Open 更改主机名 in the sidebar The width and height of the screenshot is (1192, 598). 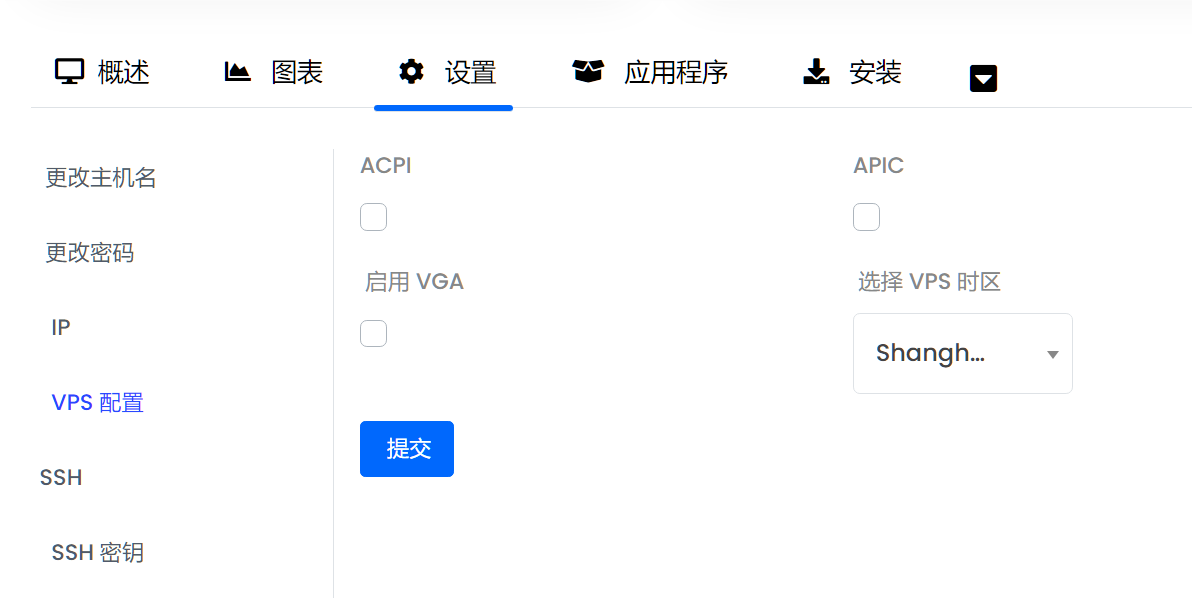[x=101, y=178]
